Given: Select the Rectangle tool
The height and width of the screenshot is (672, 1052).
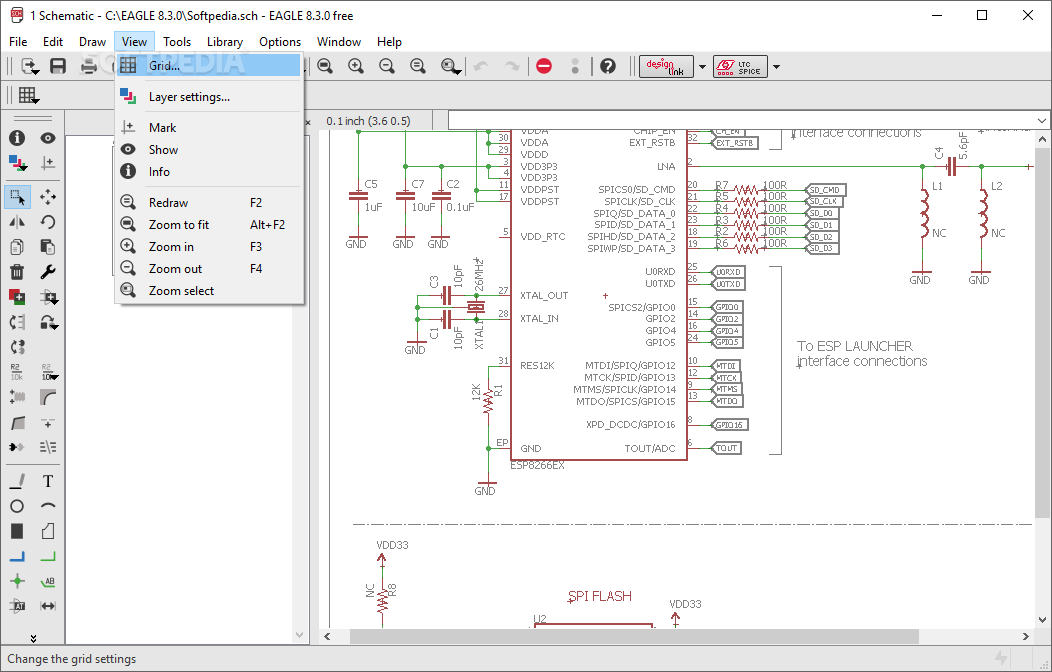Looking at the screenshot, I should (x=17, y=531).
